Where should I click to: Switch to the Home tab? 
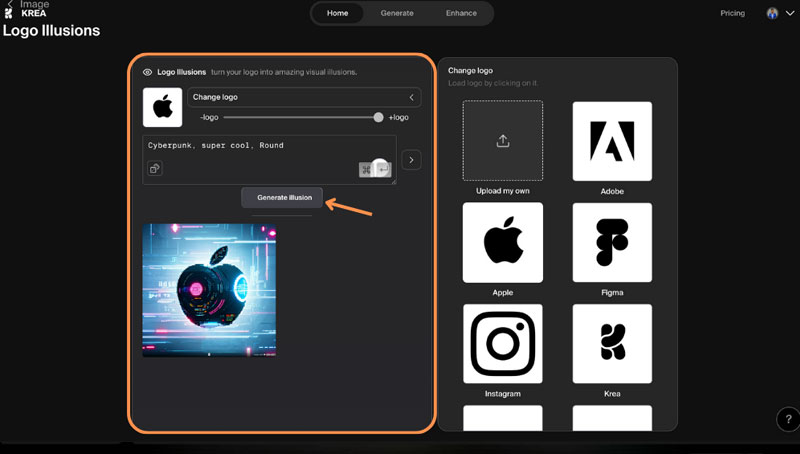tap(337, 13)
